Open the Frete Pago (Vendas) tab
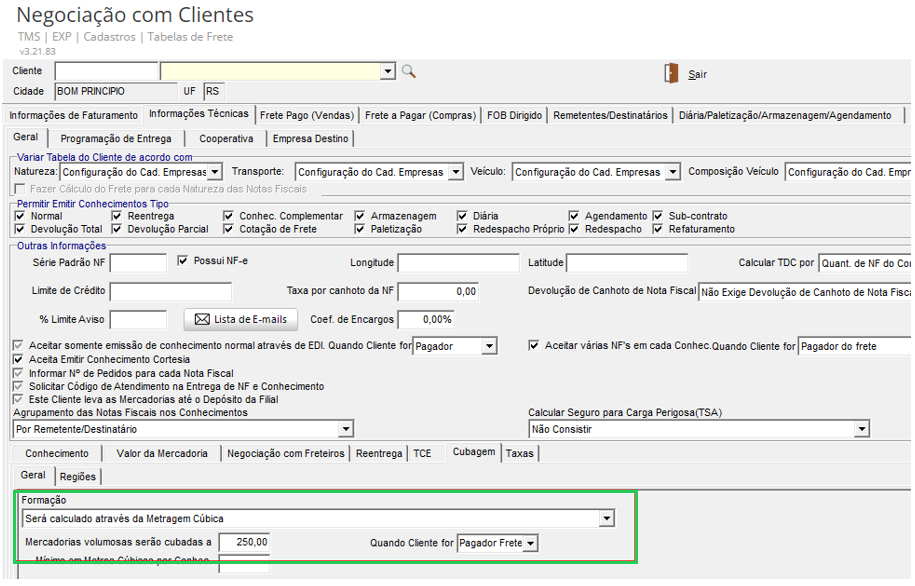The image size is (915, 586). click(x=307, y=116)
